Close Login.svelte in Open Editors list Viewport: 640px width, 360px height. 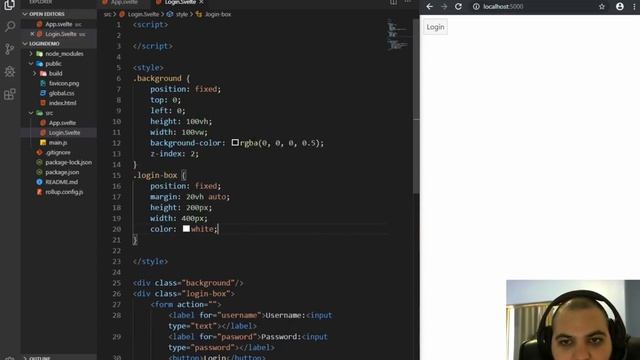pos(32,34)
